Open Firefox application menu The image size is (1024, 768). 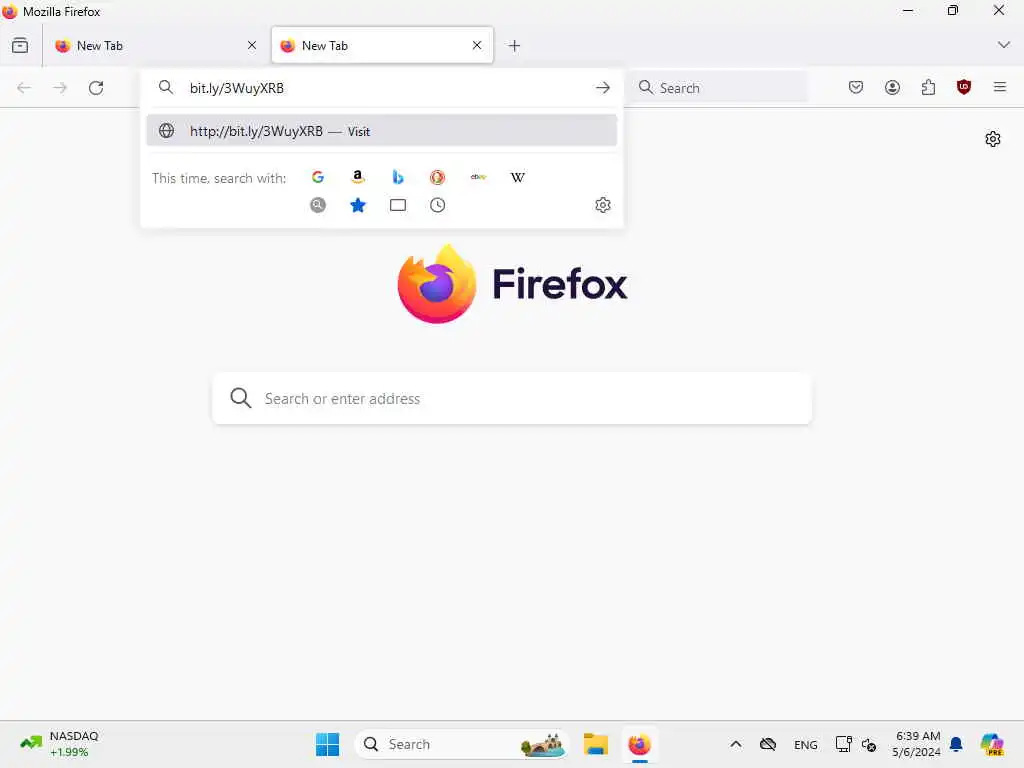click(1000, 87)
